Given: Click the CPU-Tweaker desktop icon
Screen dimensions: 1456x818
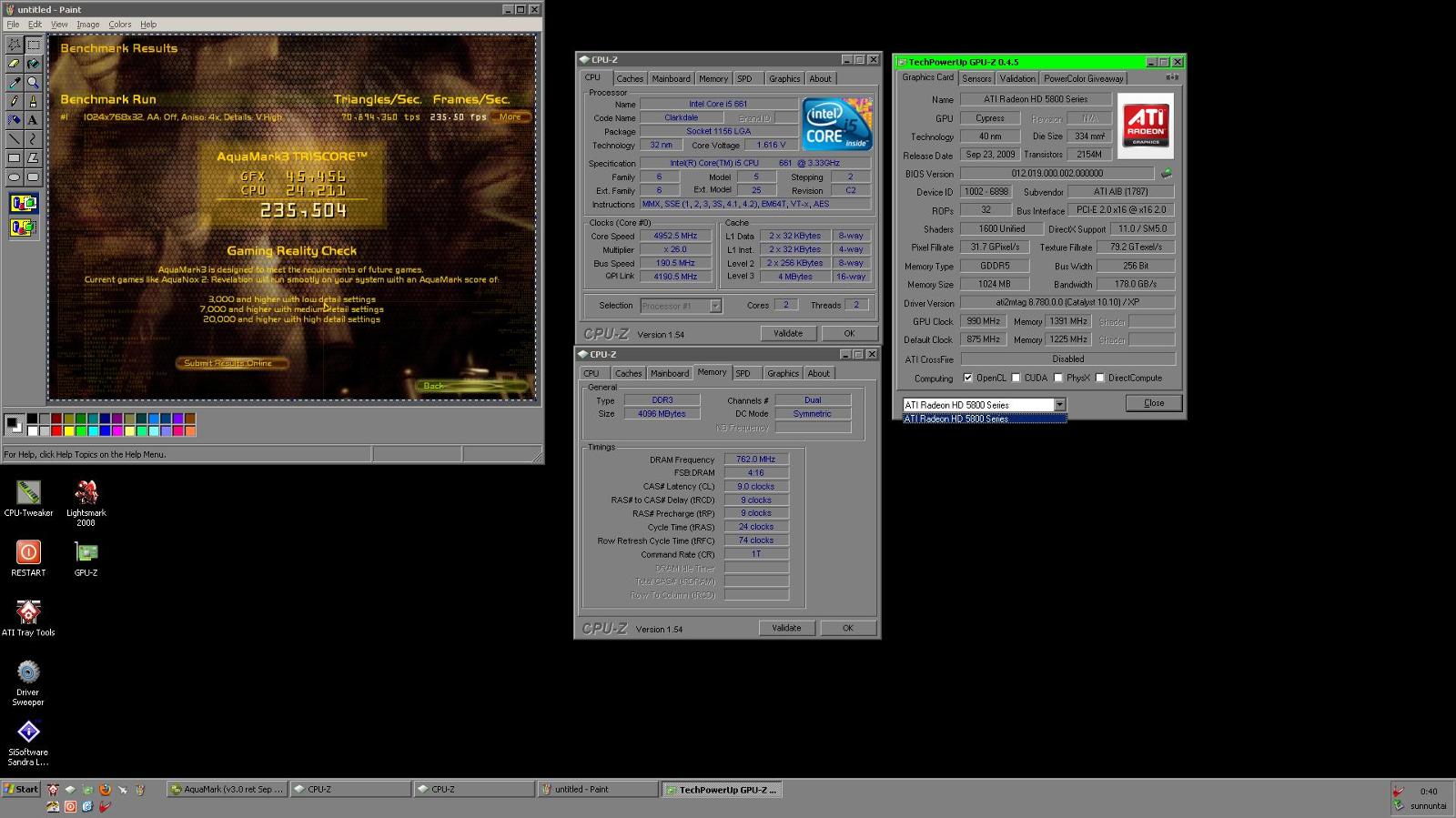Looking at the screenshot, I should tap(28, 500).
